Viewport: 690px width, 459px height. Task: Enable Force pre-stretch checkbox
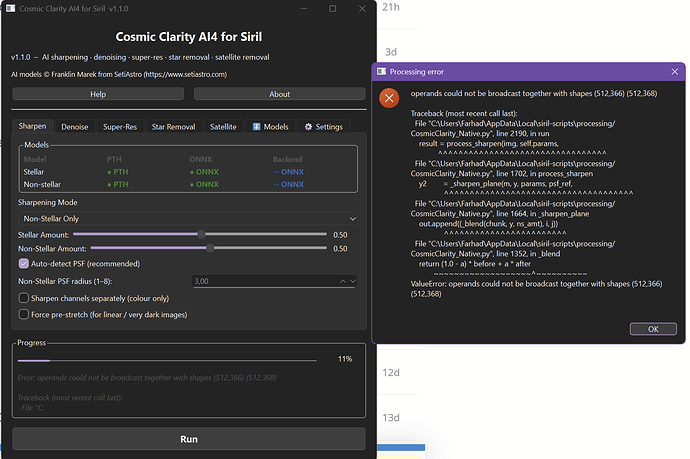(24, 314)
